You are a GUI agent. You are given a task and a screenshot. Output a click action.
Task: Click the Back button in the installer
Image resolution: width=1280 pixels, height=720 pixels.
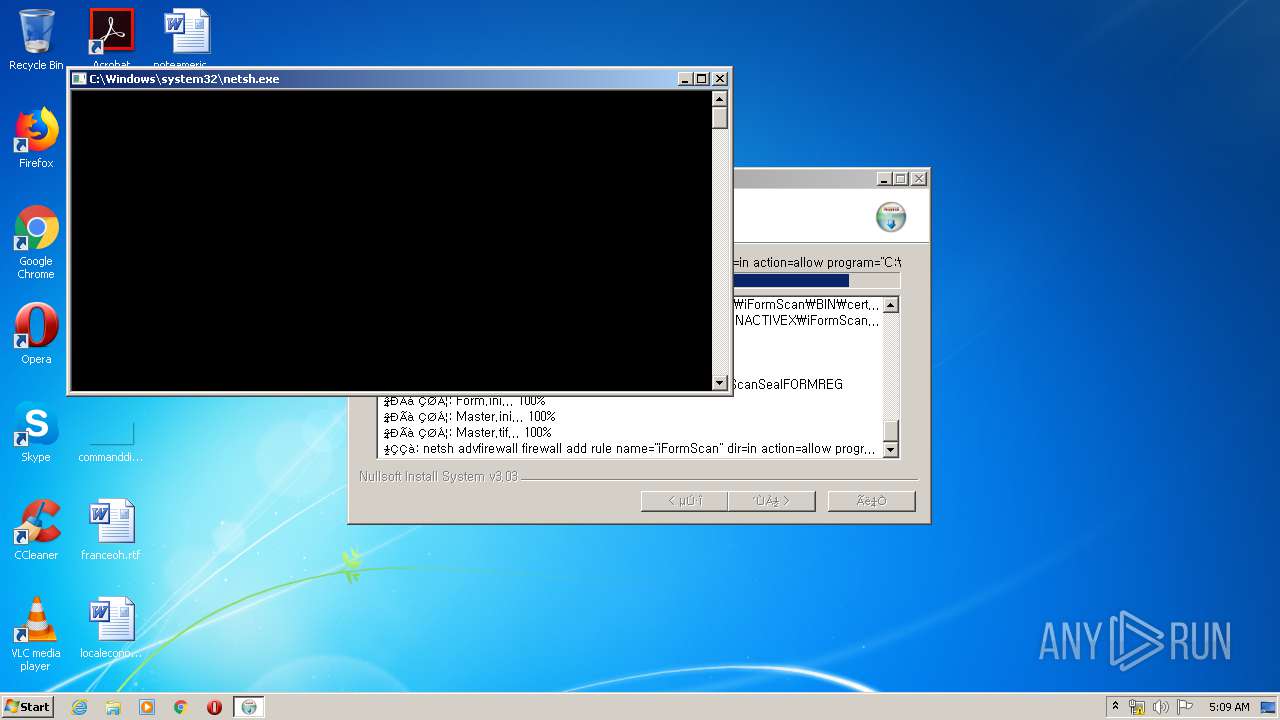pos(685,501)
